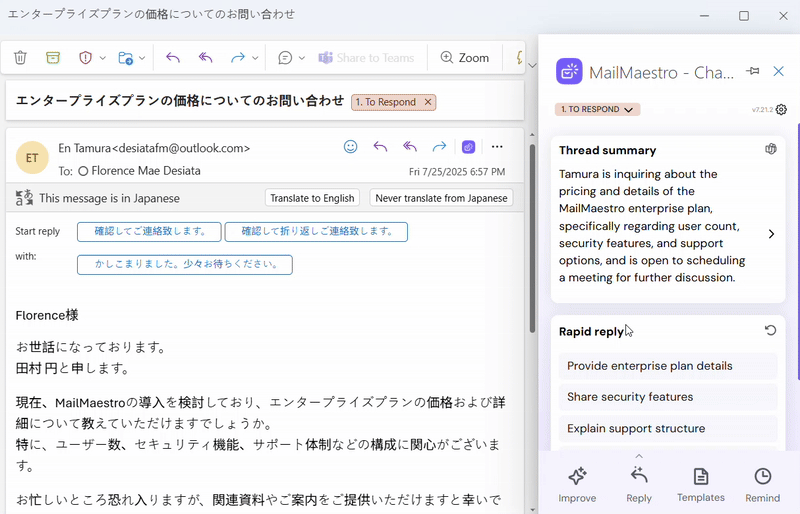Viewport: 800px width, 514px height.
Task: Archive this message using the archive icon
Action: coord(53,58)
